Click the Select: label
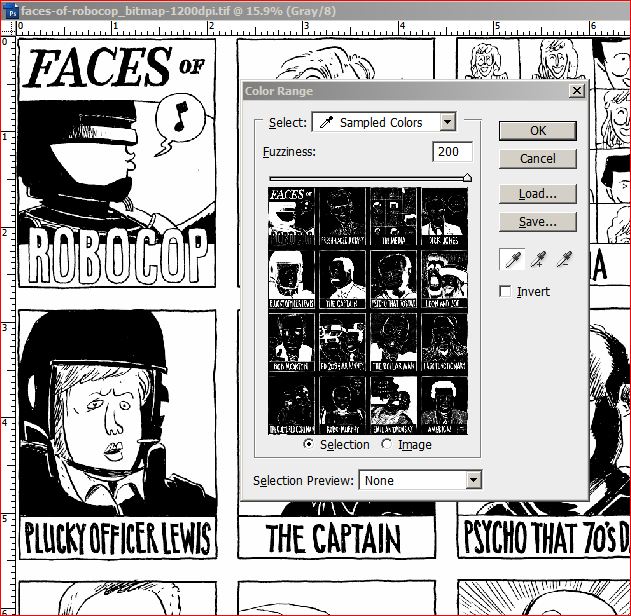This screenshot has width=631, height=616. coord(288,122)
